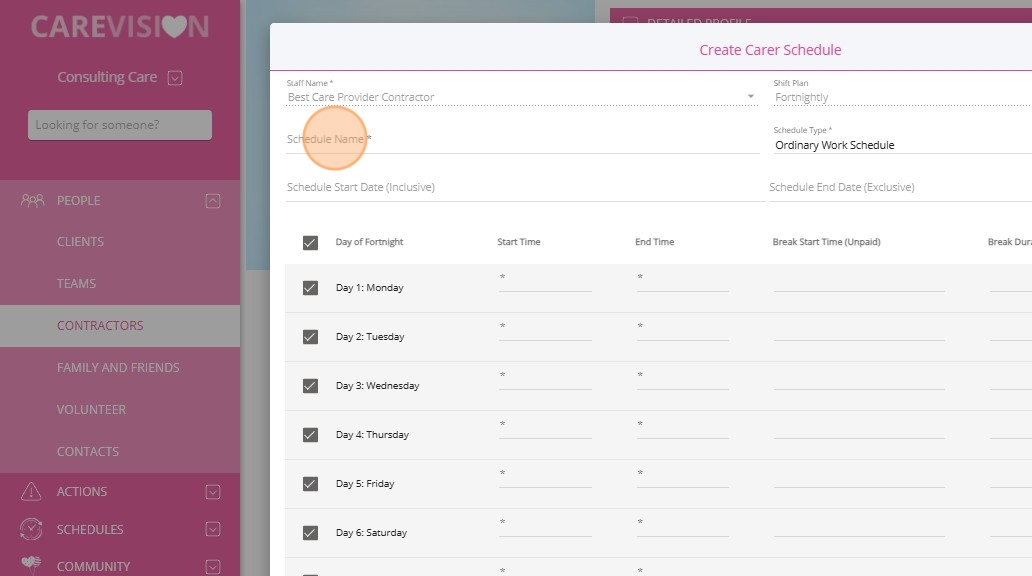Click Wednesday's Break Start Time field

tap(859, 380)
